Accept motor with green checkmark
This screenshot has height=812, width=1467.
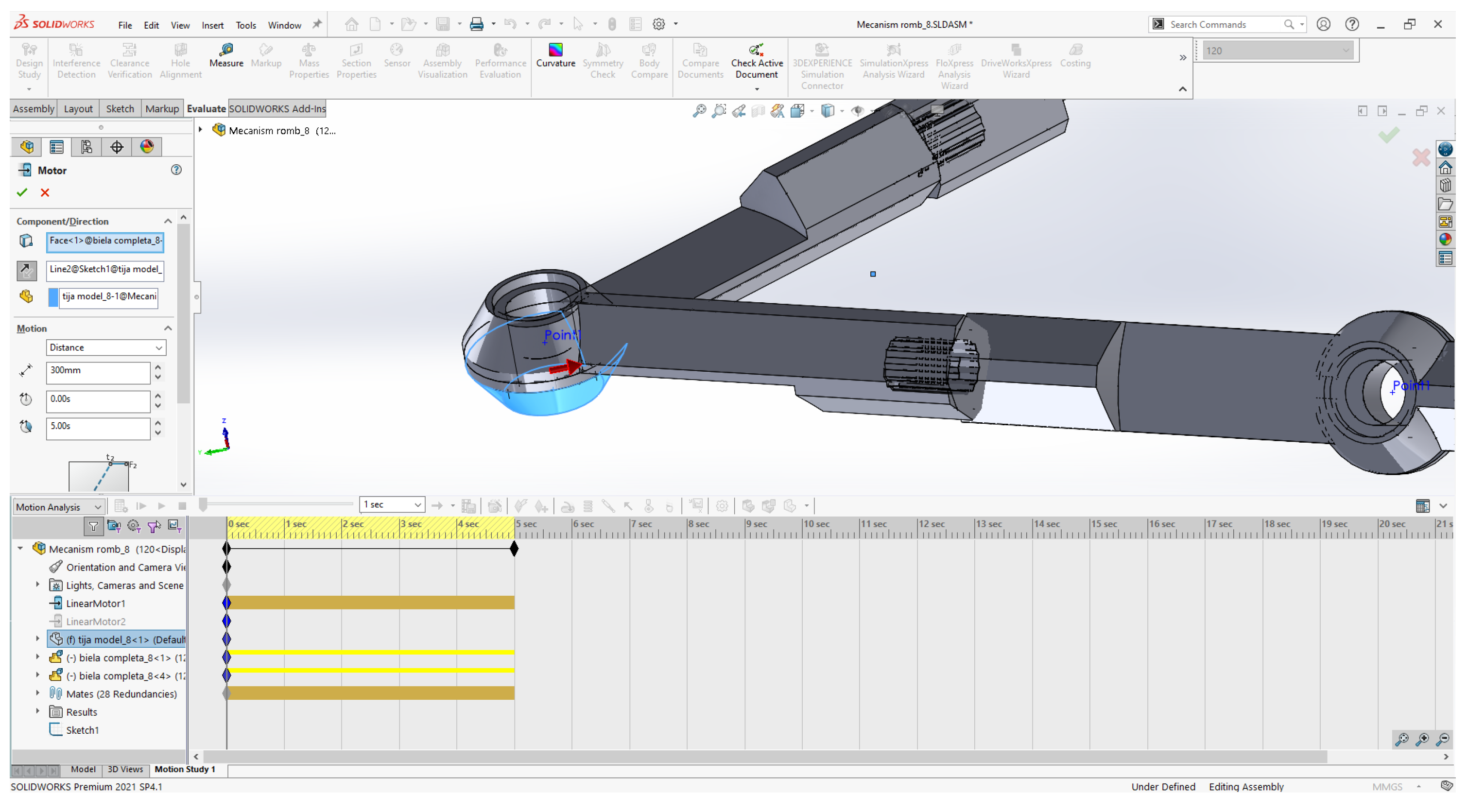coord(22,193)
